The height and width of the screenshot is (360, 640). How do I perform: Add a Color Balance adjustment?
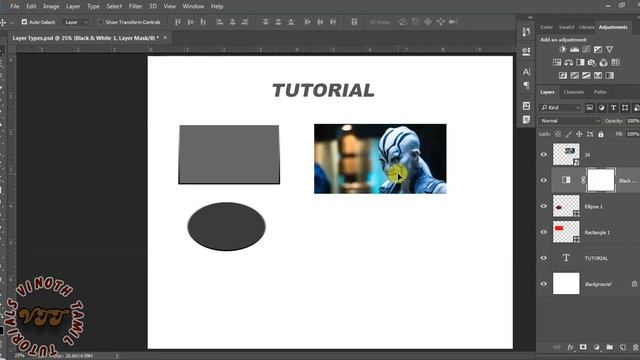tap(569, 62)
